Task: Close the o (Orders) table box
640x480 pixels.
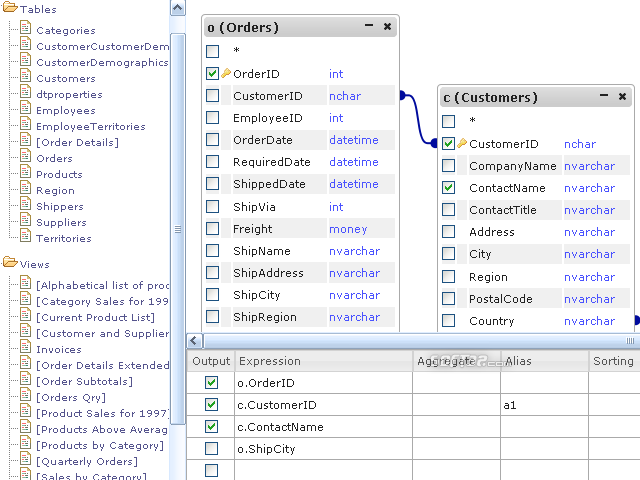Action: point(387,27)
